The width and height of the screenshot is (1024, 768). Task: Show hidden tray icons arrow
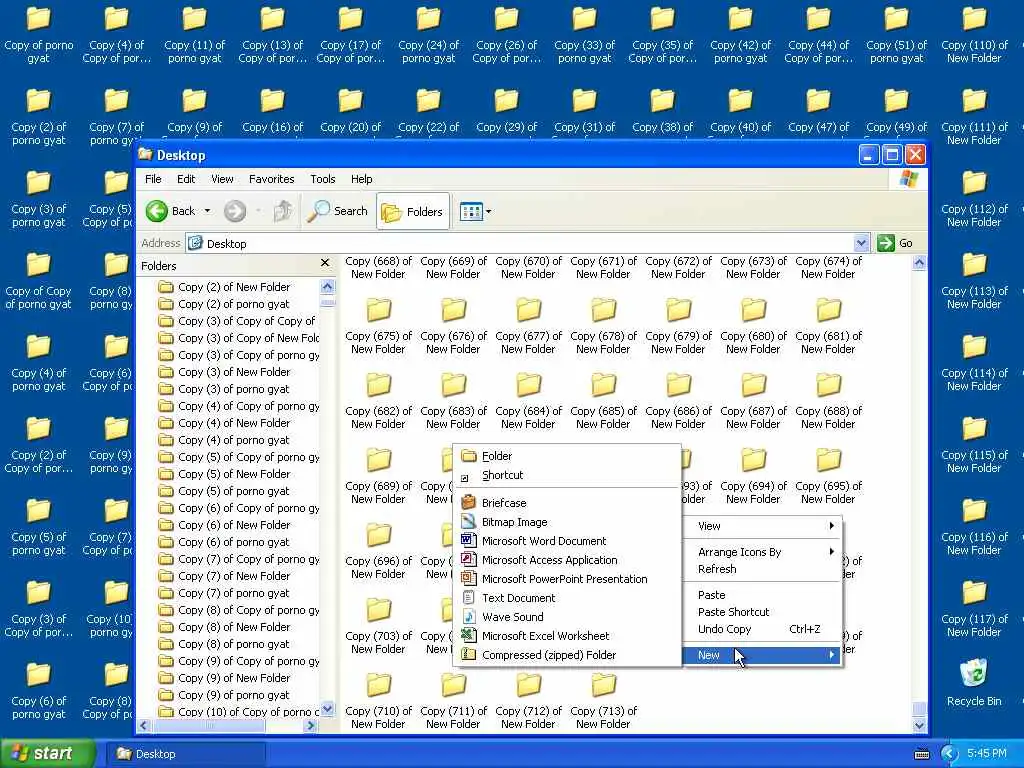949,754
